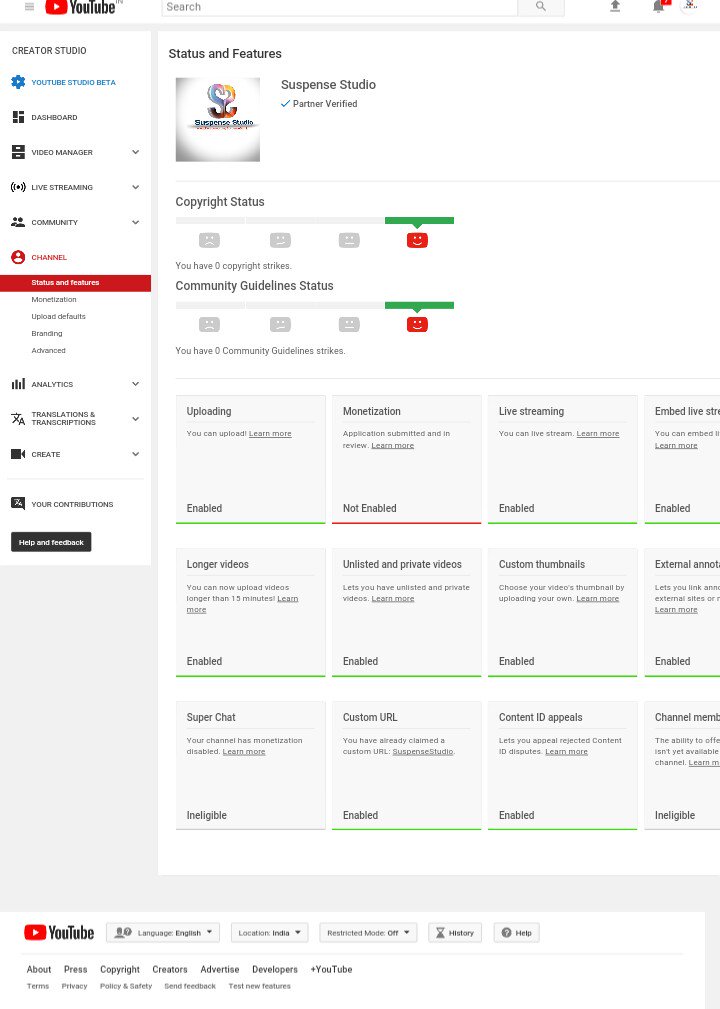Click the red smiley under Community Guidelines Status
Viewport: 720px width, 1009px height.
417,324
